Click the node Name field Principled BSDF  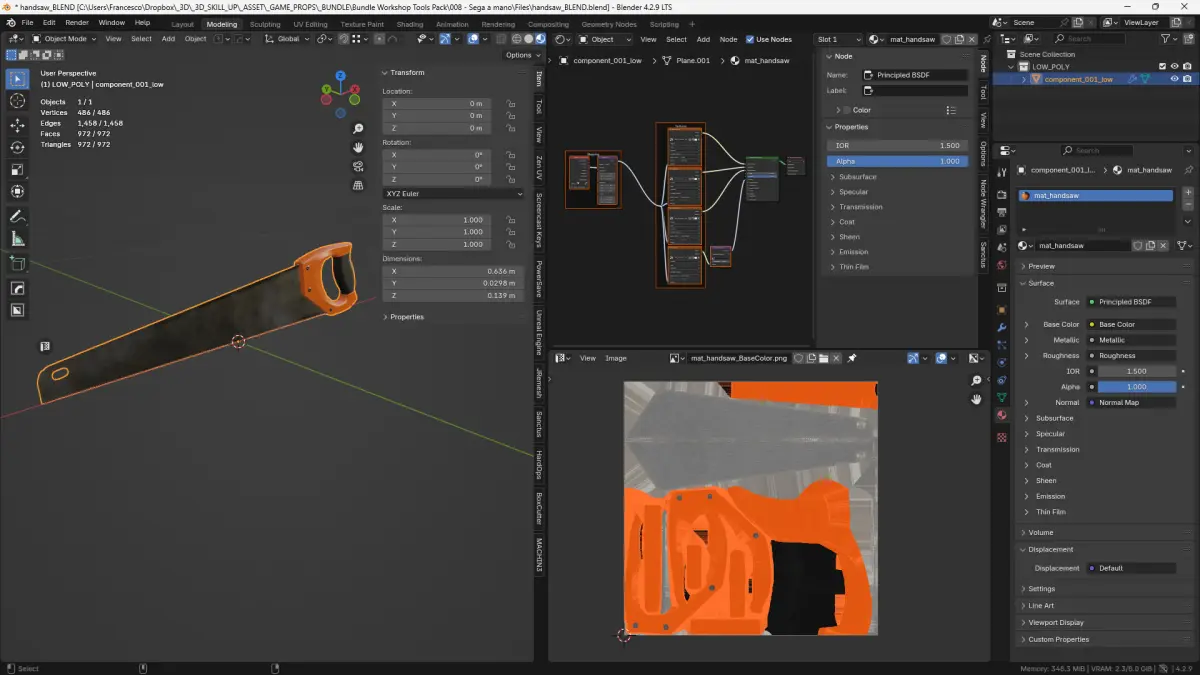click(x=915, y=75)
